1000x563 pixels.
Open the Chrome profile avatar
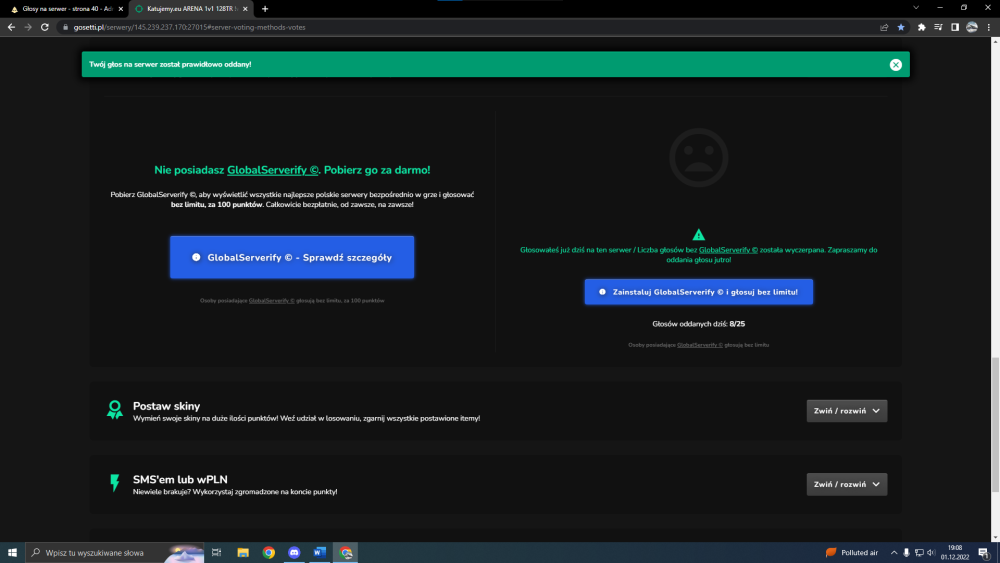pos(971,27)
